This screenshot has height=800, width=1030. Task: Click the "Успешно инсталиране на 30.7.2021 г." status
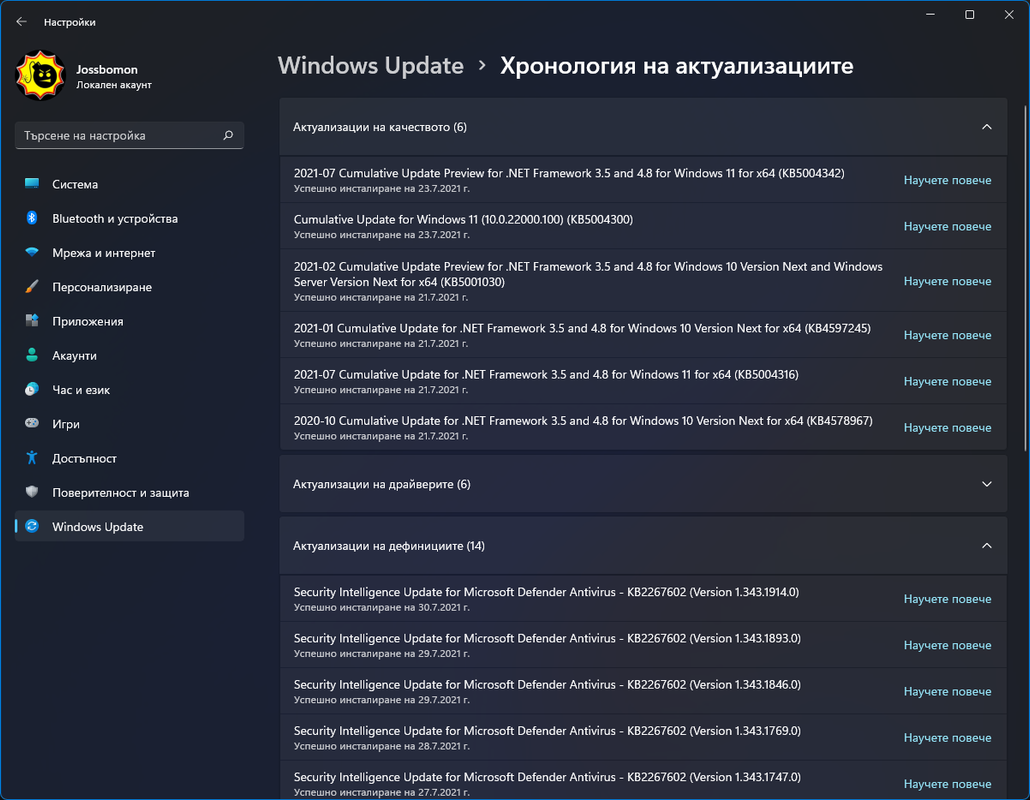pyautogui.click(x=382, y=608)
